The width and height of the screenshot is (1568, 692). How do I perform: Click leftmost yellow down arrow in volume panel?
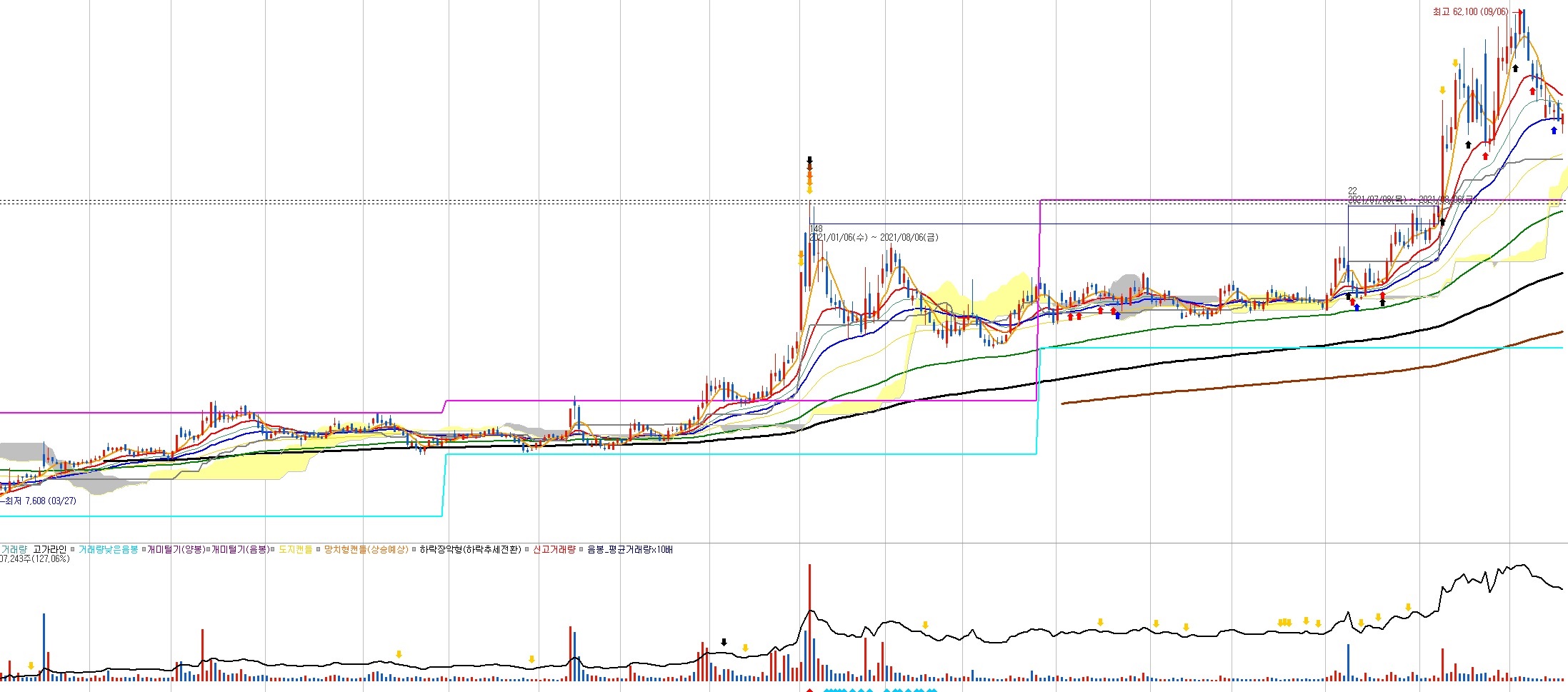tap(31, 666)
